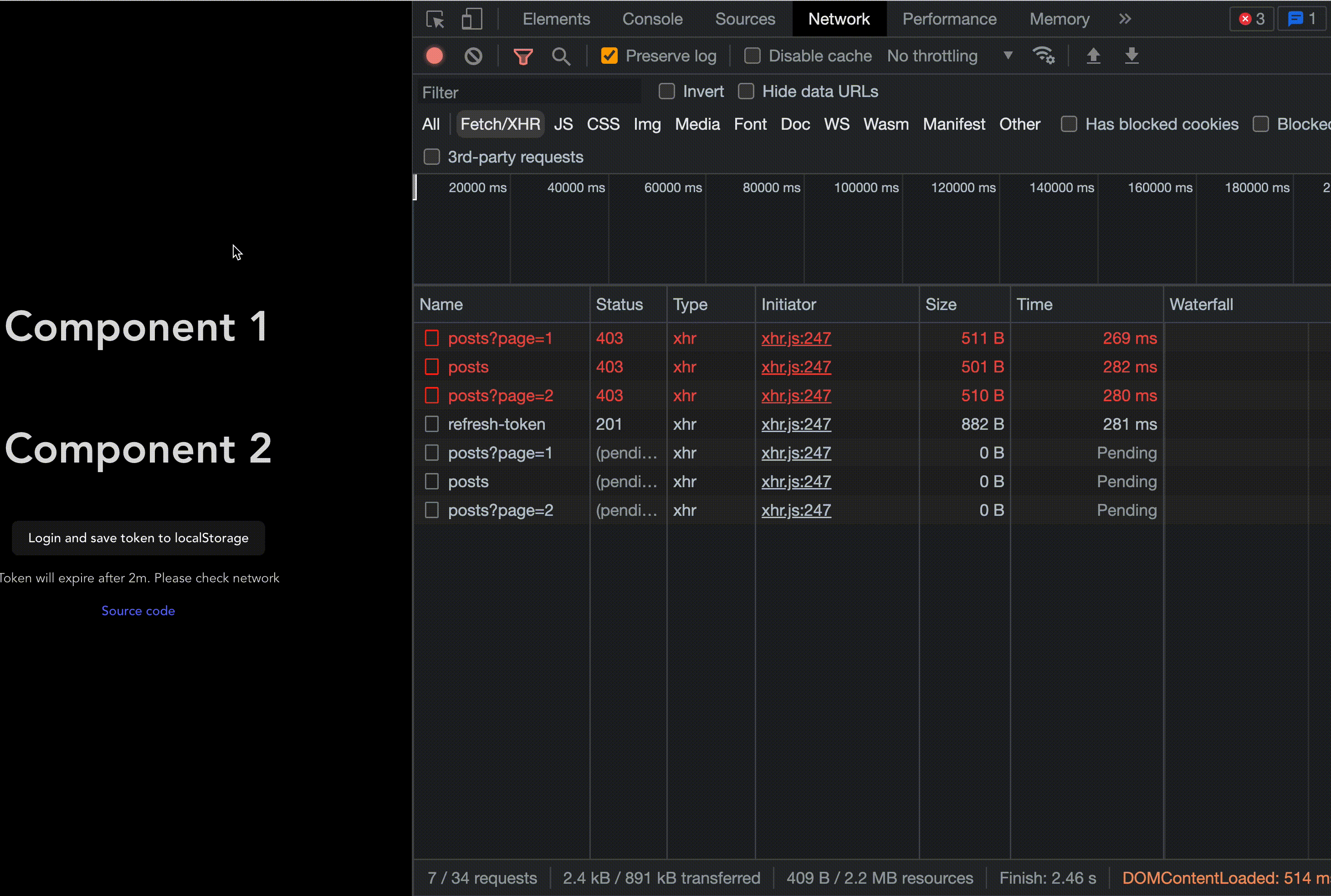Click the search magnifier icon
Image resolution: width=1331 pixels, height=896 pixels.
tap(561, 56)
